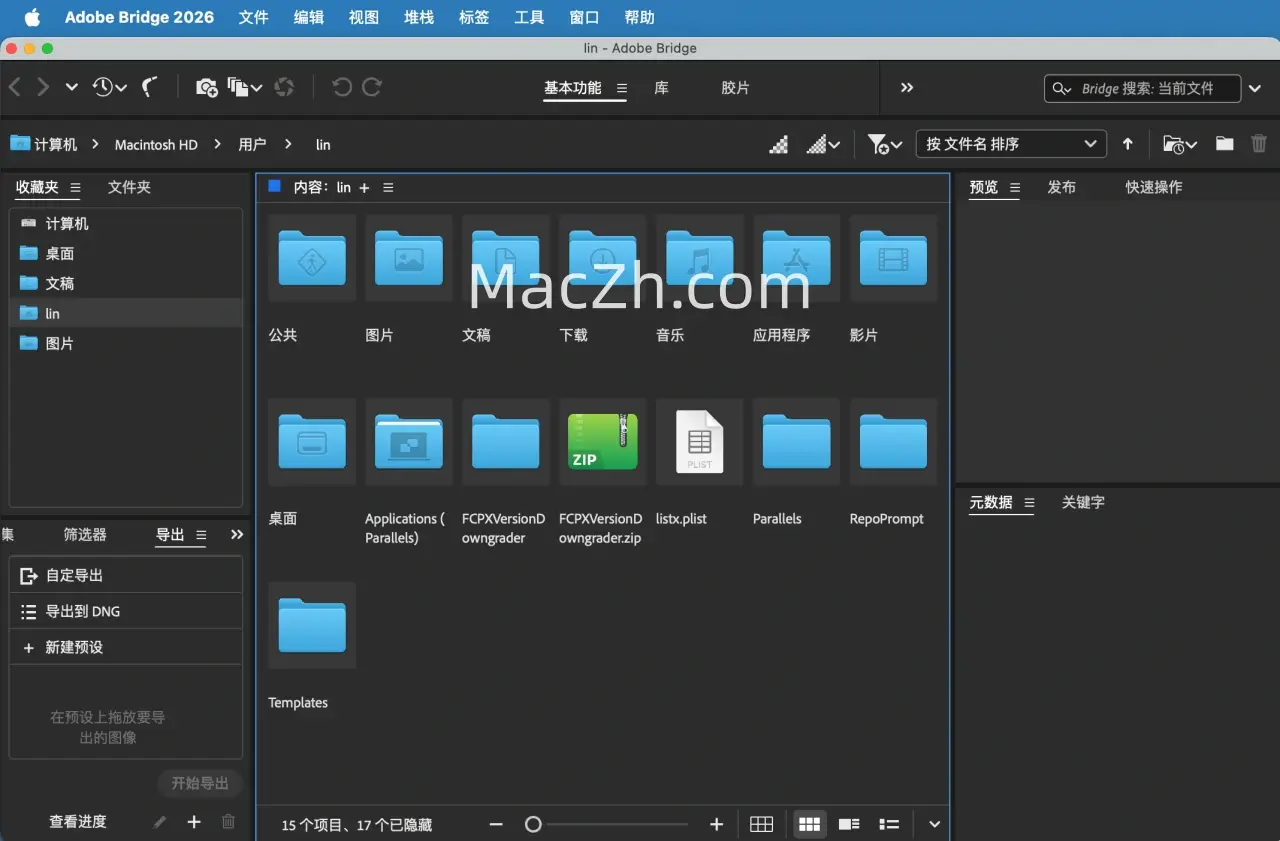Click 导出到 DNG preset
Viewport: 1280px width, 841px height.
point(83,611)
